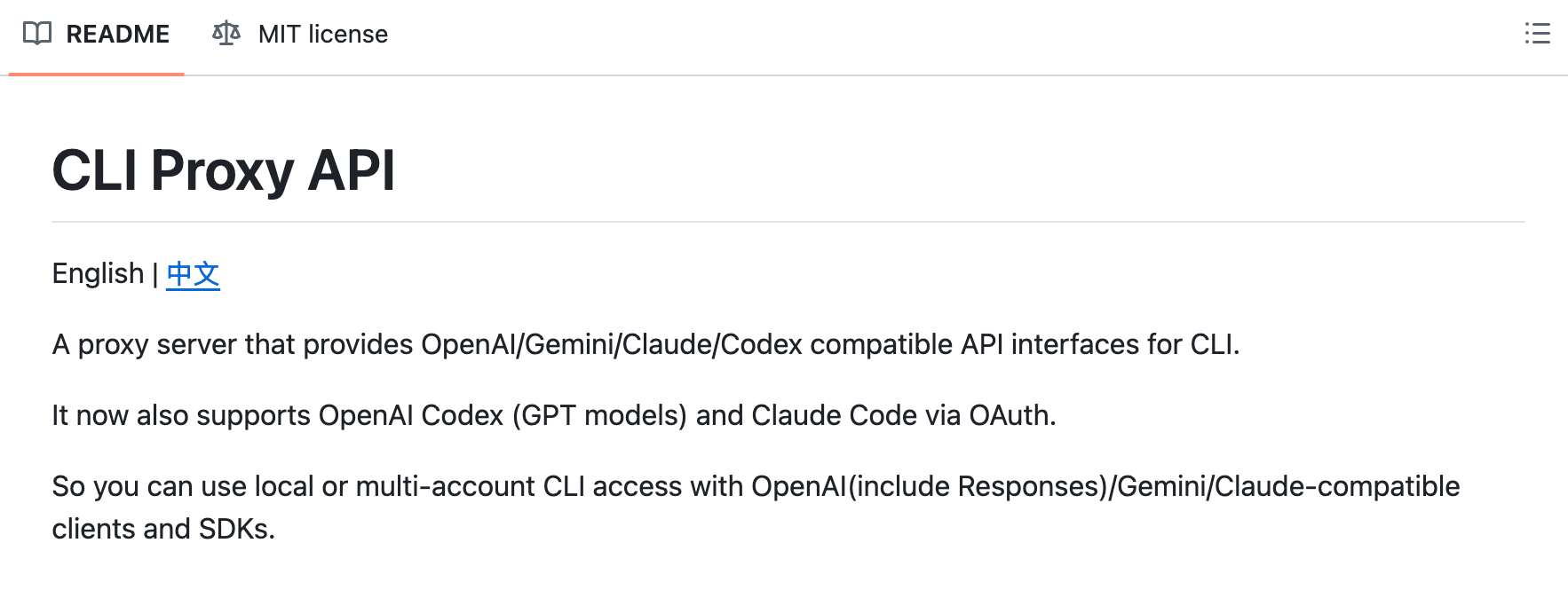Switch to the README tab

coord(117,34)
